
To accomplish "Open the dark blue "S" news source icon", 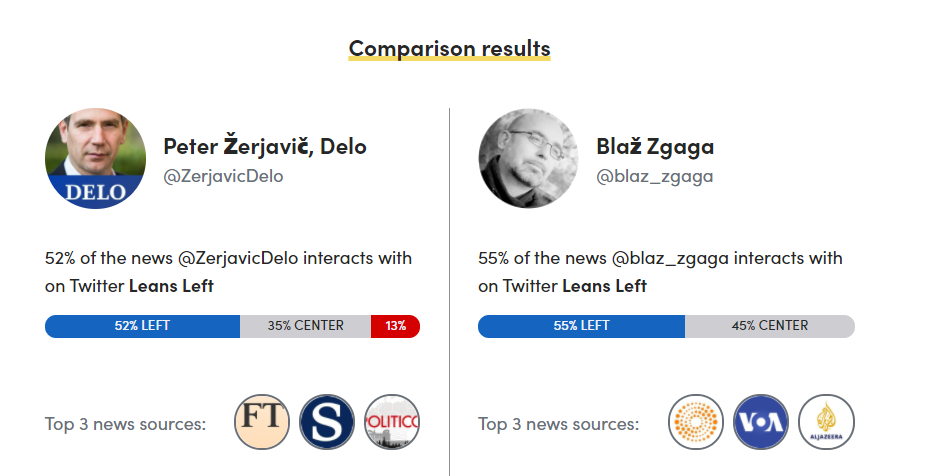I will pyautogui.click(x=327, y=422).
